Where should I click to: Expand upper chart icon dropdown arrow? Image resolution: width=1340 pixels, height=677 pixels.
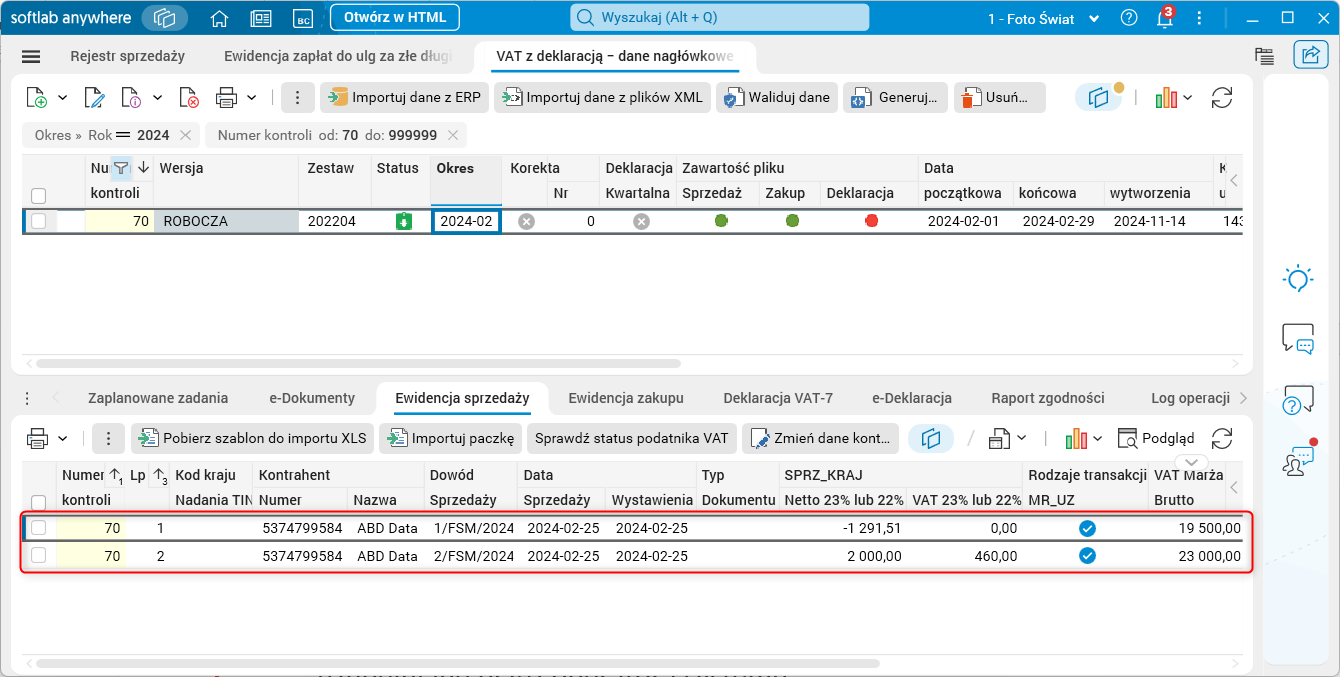click(1187, 97)
